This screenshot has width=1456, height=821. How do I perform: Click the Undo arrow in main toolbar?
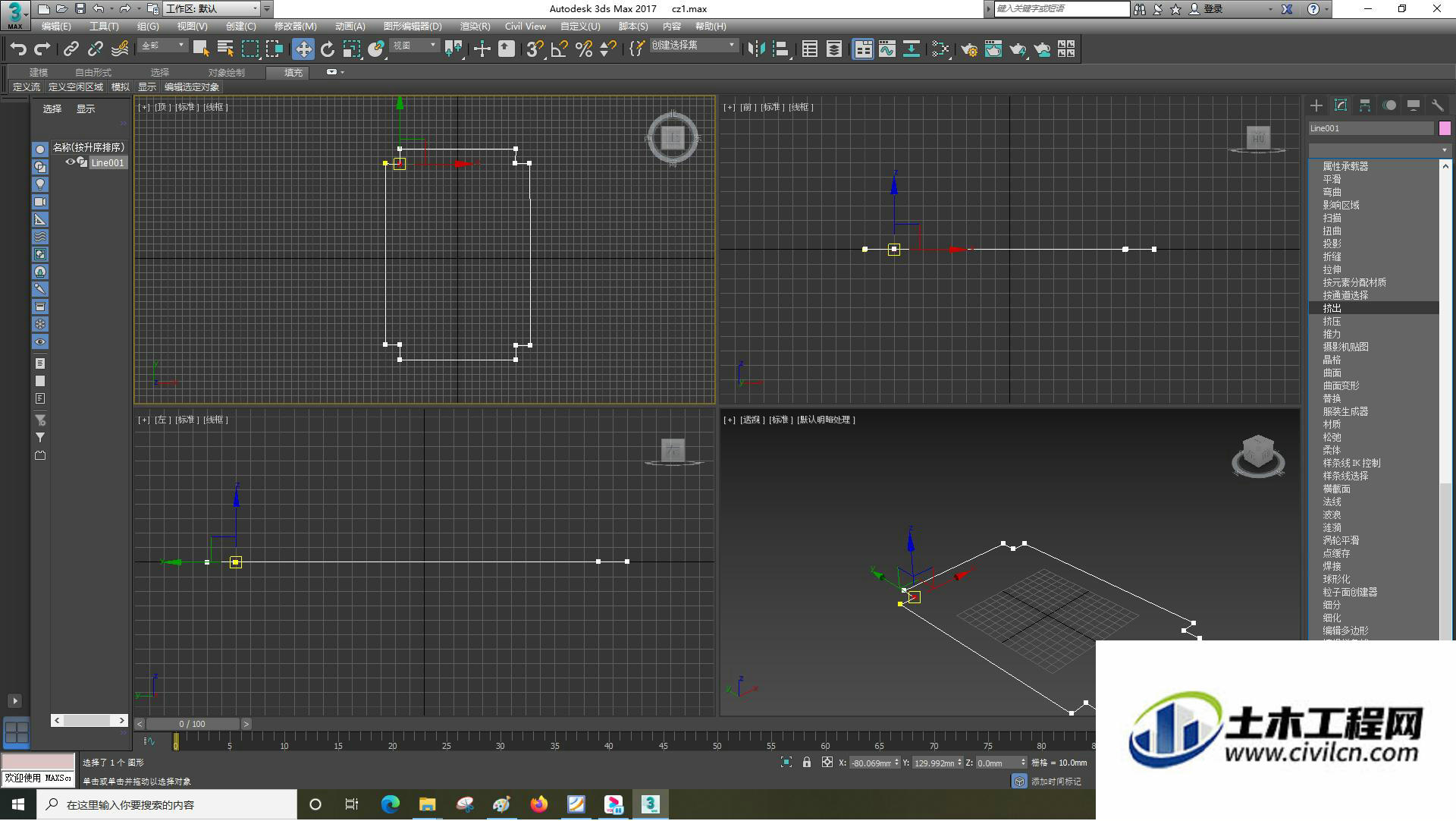[18, 49]
